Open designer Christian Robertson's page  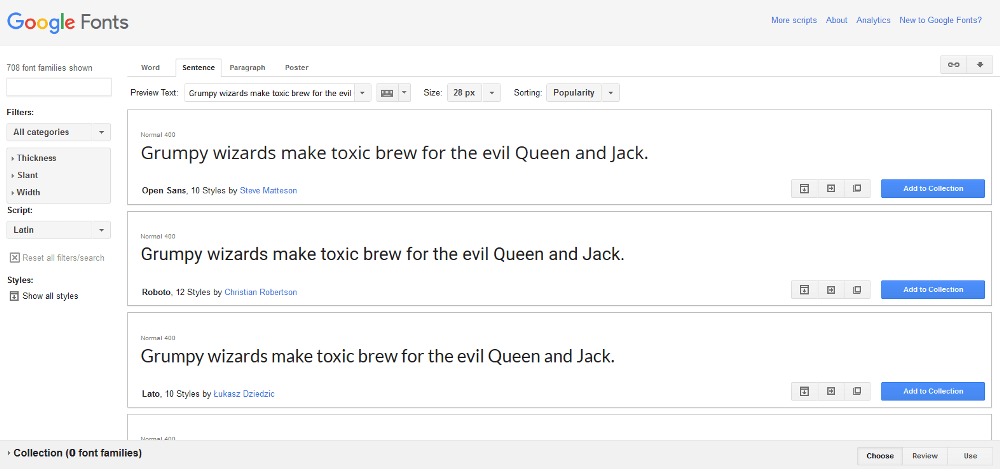click(261, 292)
